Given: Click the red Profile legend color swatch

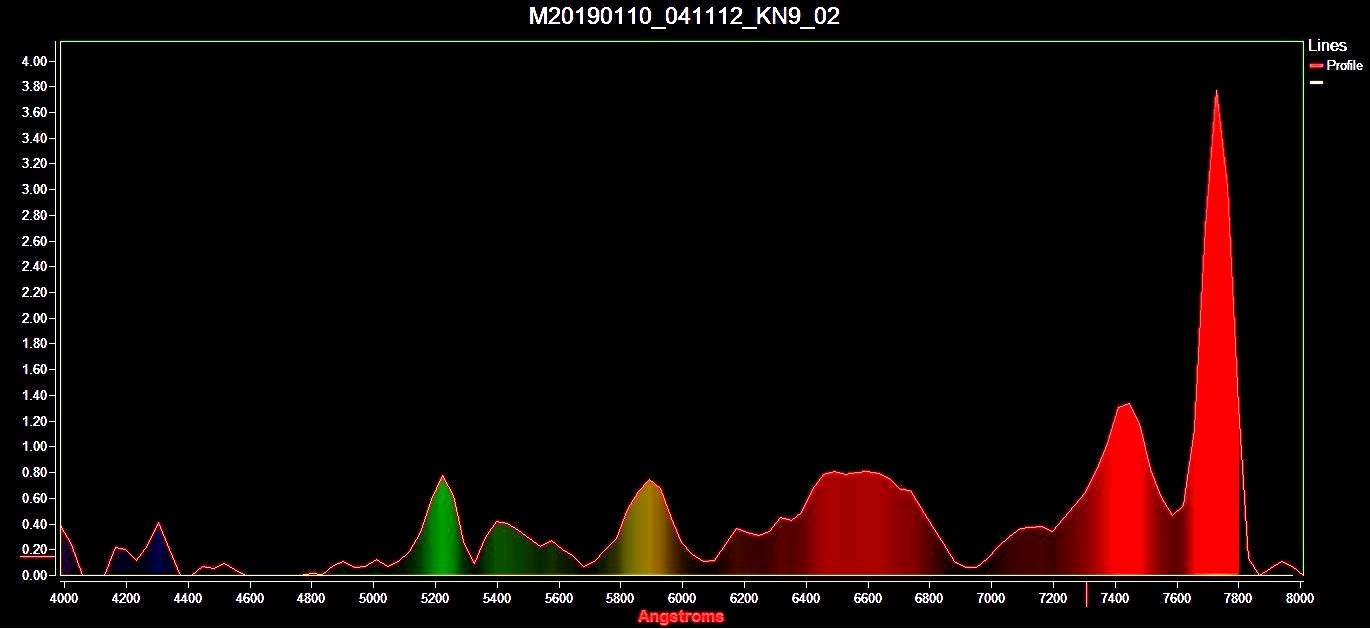Looking at the screenshot, I should tap(1316, 65).
